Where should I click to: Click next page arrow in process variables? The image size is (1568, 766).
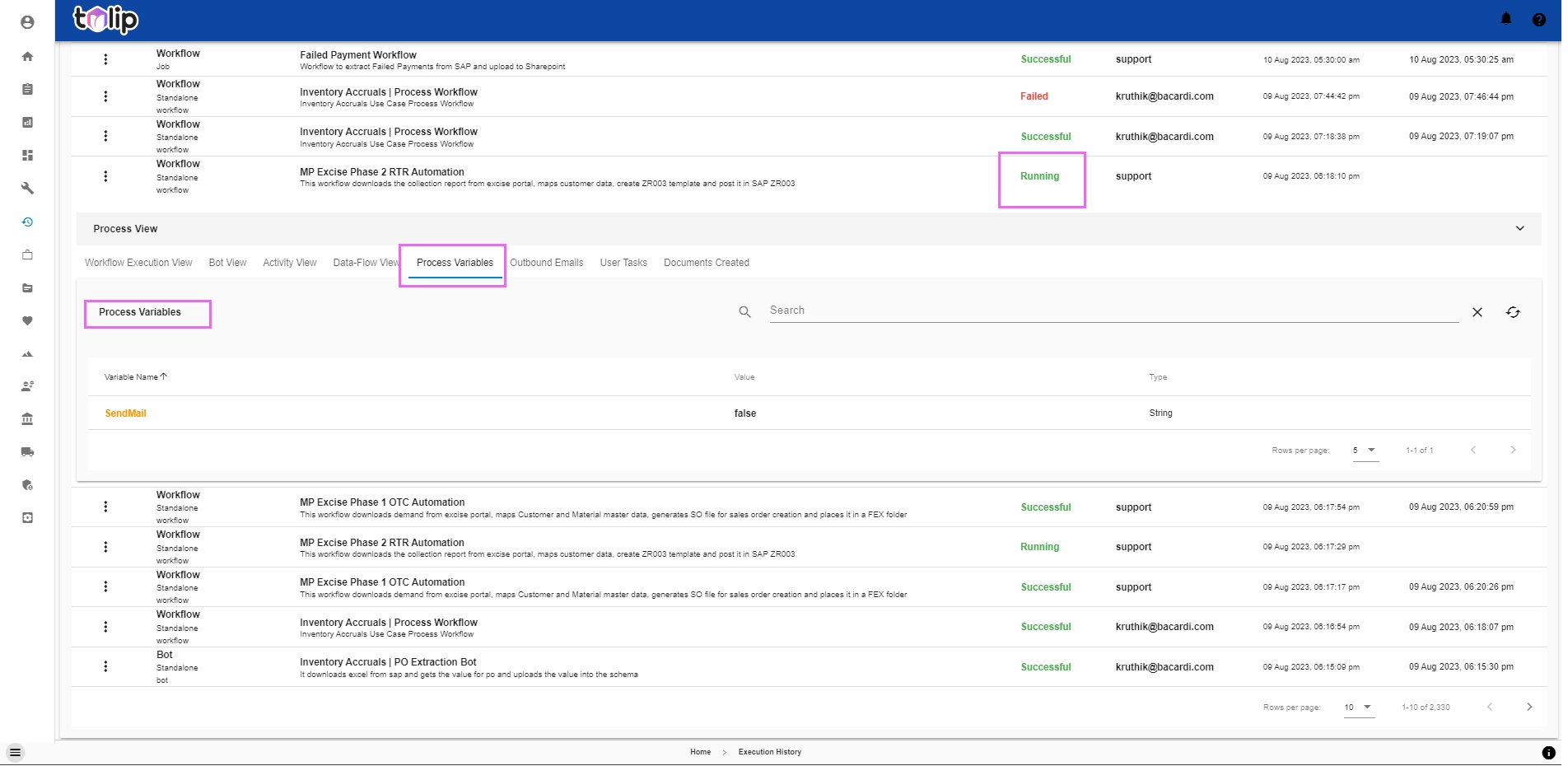(x=1513, y=450)
